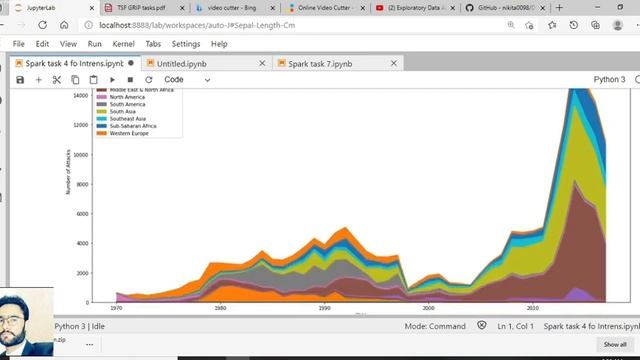Image resolution: width=640 pixels, height=360 pixels.
Task: Open the browser profile avatar icon
Action: coord(618,25)
